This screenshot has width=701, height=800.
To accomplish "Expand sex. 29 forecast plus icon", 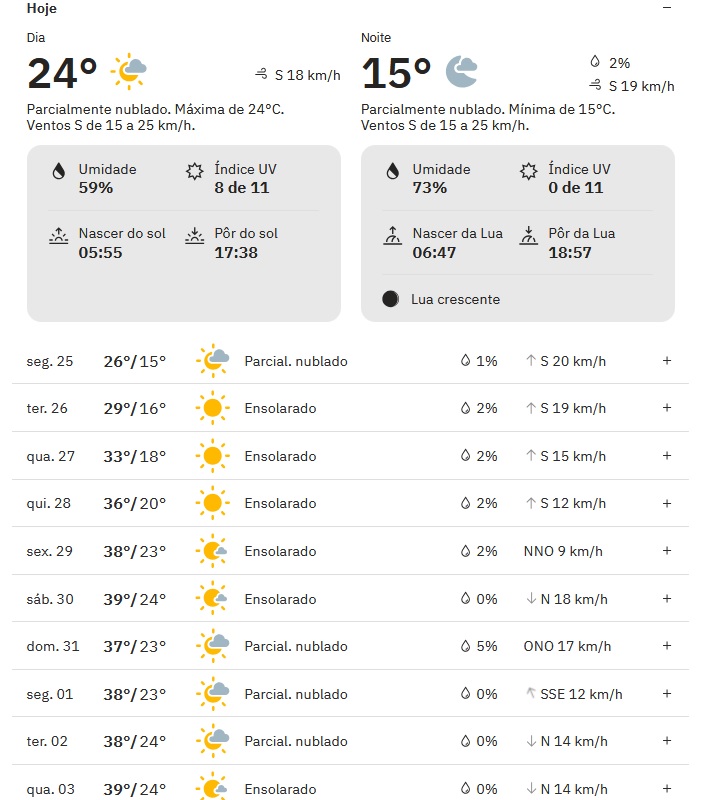I will 667,551.
